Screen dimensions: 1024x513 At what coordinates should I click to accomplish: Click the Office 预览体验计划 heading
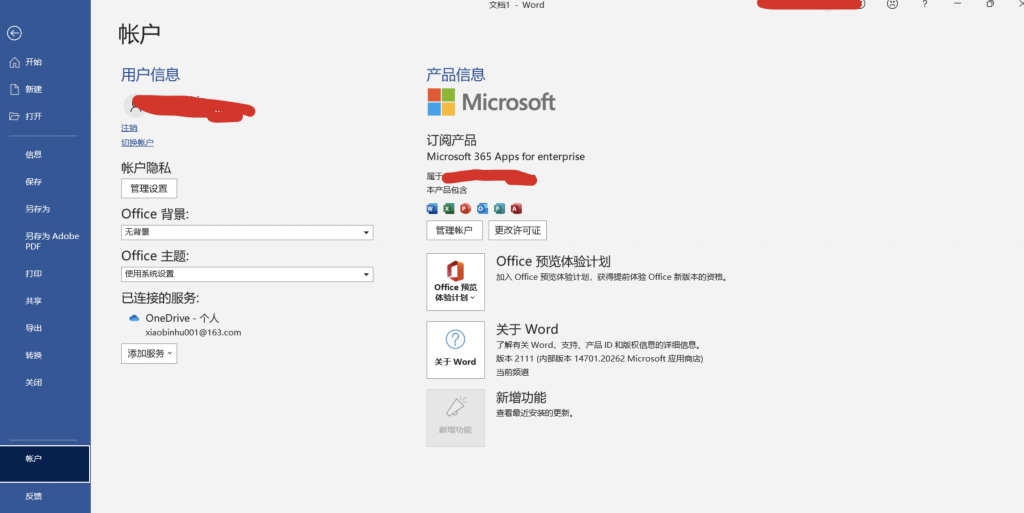(553, 262)
